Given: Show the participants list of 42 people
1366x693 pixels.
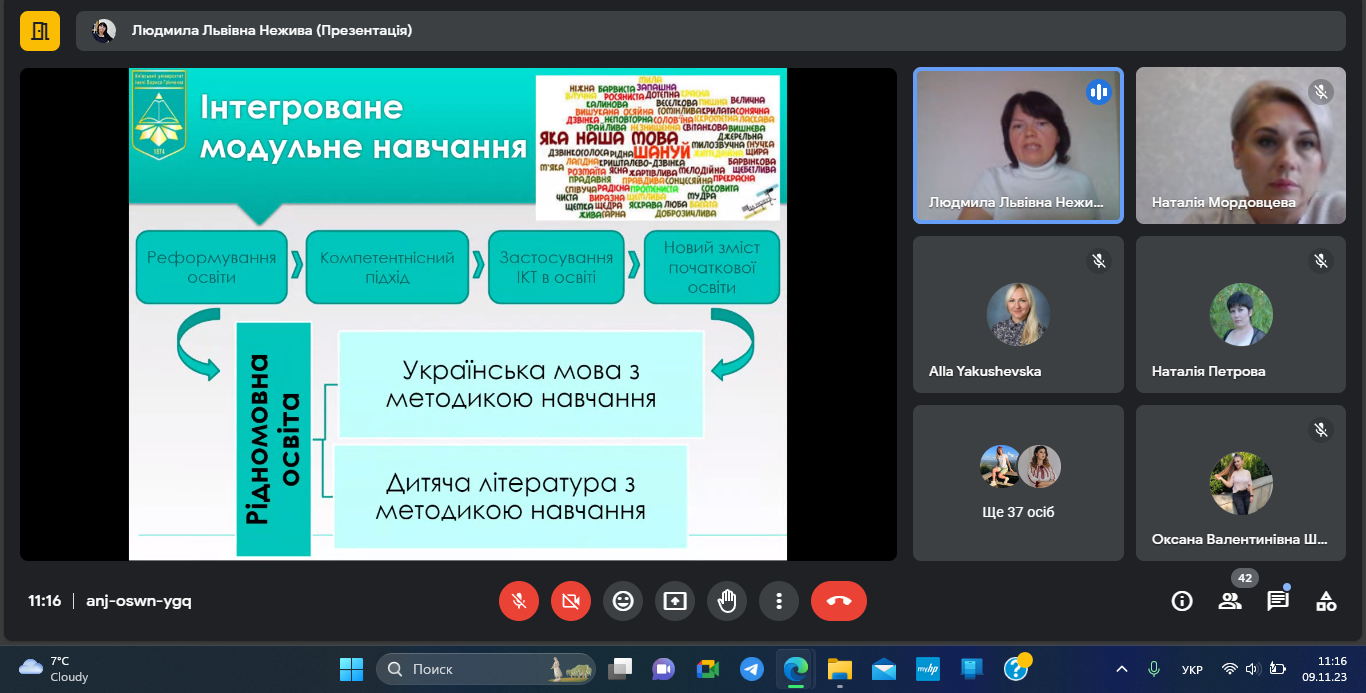Looking at the screenshot, I should click(1230, 601).
